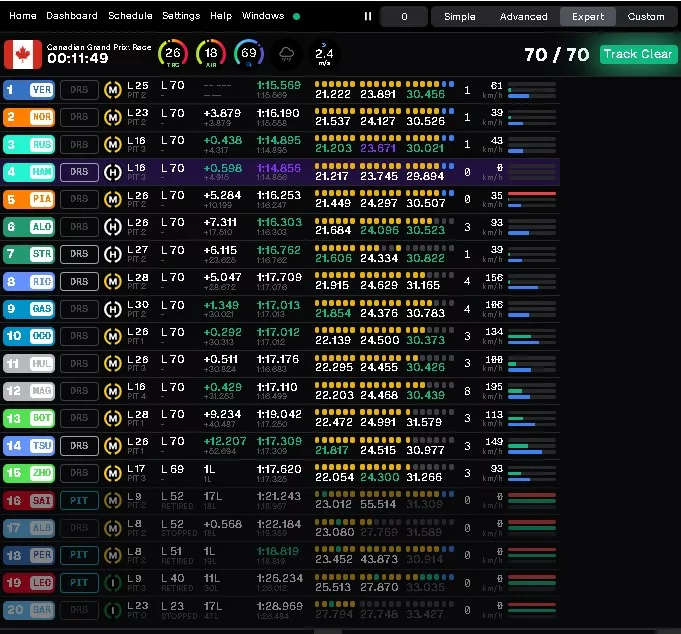Click the DRS indicator for STR
The width and height of the screenshot is (681, 634).
(x=79, y=254)
